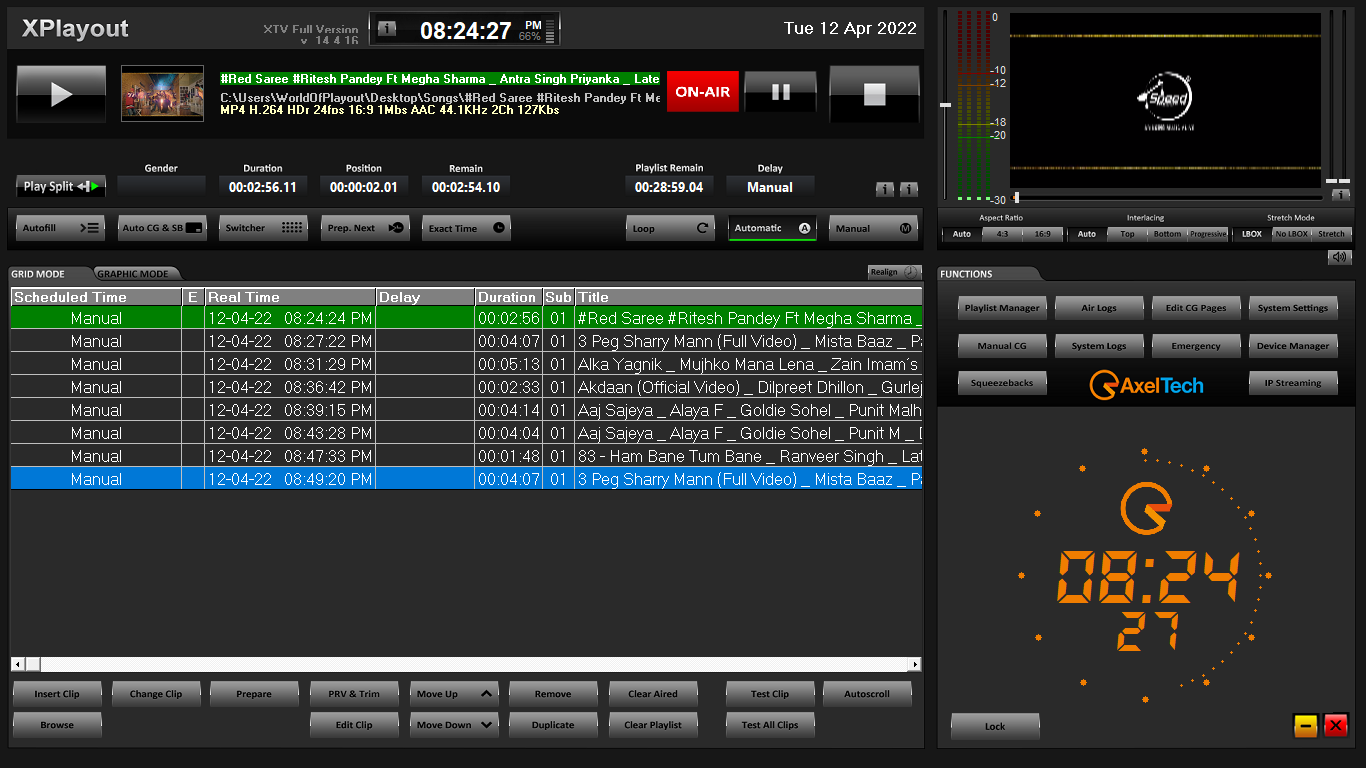
Task: Select Auto aspect ratio
Action: [x=961, y=234]
